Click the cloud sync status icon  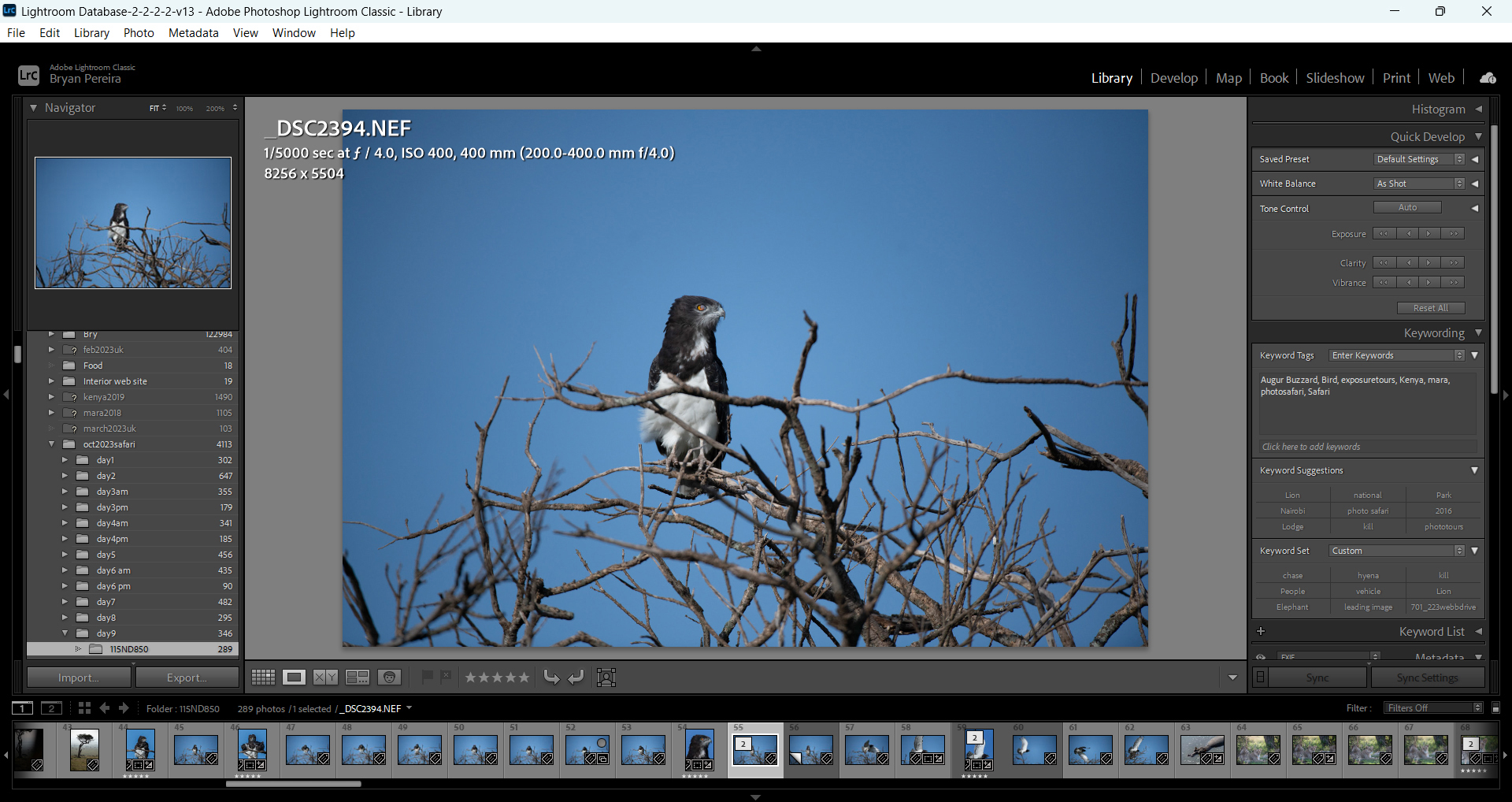pos(1488,78)
